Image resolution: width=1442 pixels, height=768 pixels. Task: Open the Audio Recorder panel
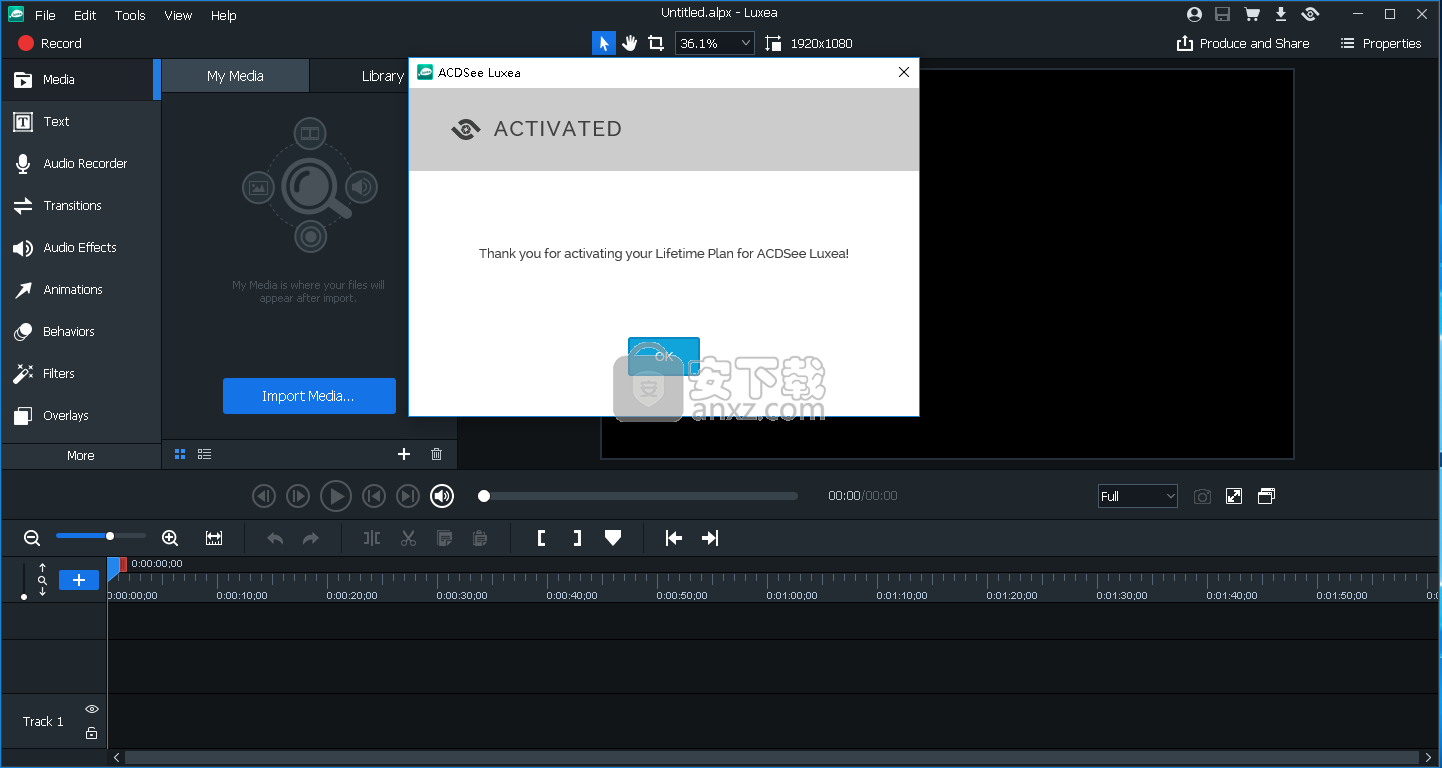(x=80, y=163)
